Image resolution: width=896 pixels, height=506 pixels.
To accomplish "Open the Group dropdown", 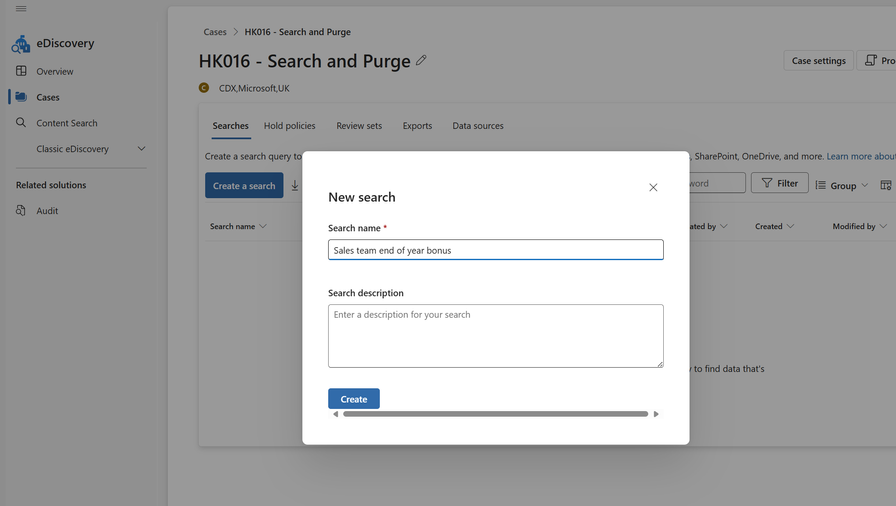I will (x=842, y=185).
